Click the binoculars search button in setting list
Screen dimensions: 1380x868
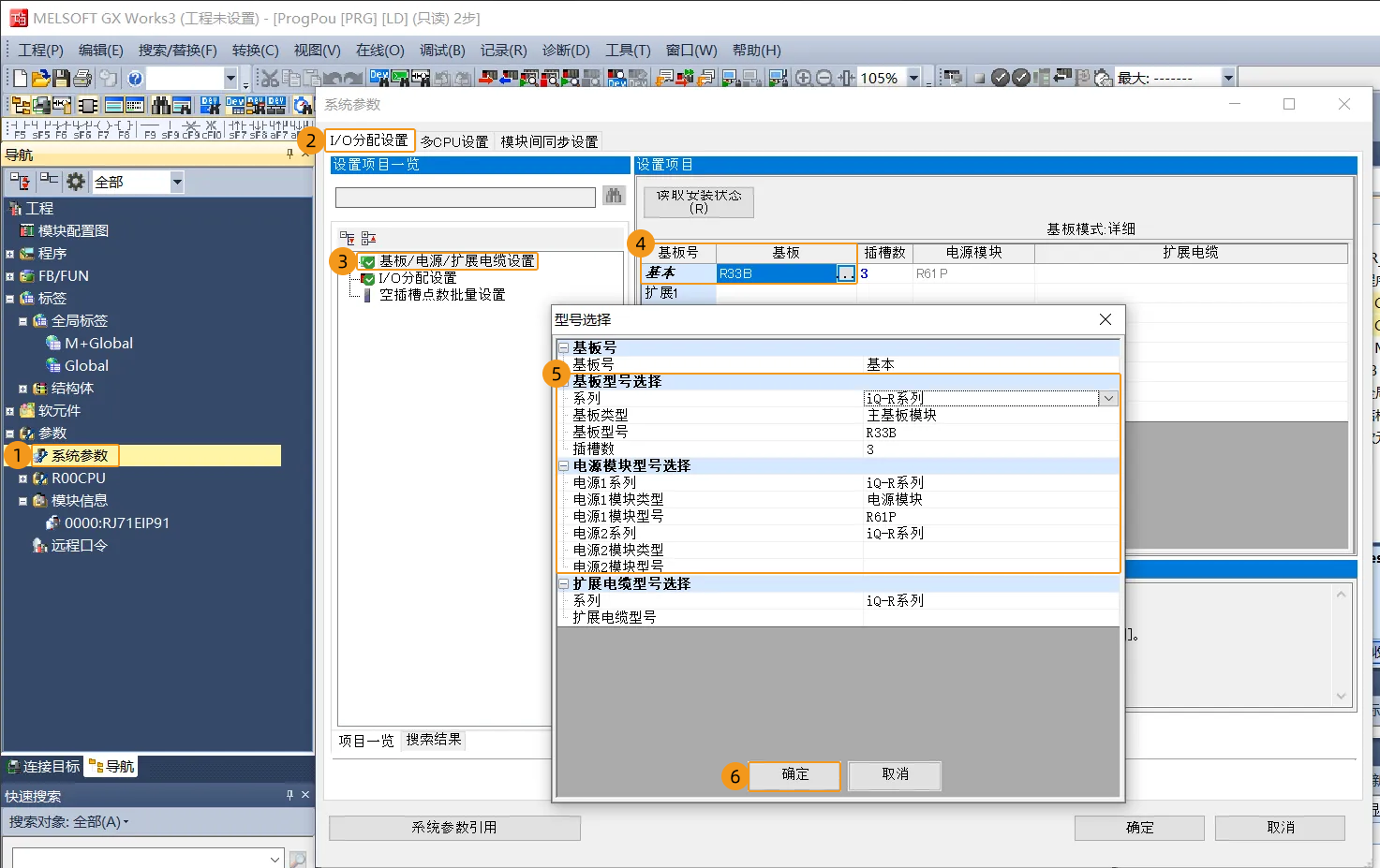coord(614,196)
